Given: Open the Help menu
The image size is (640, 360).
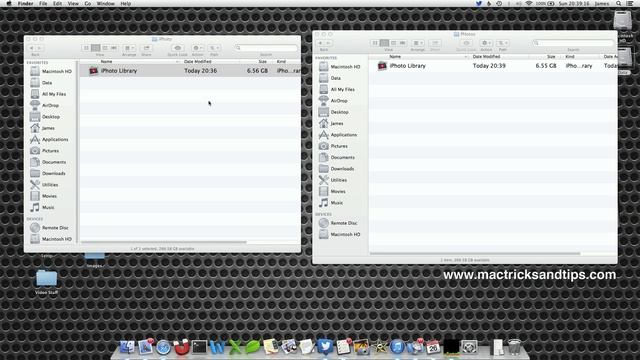Looking at the screenshot, I should (125, 3).
